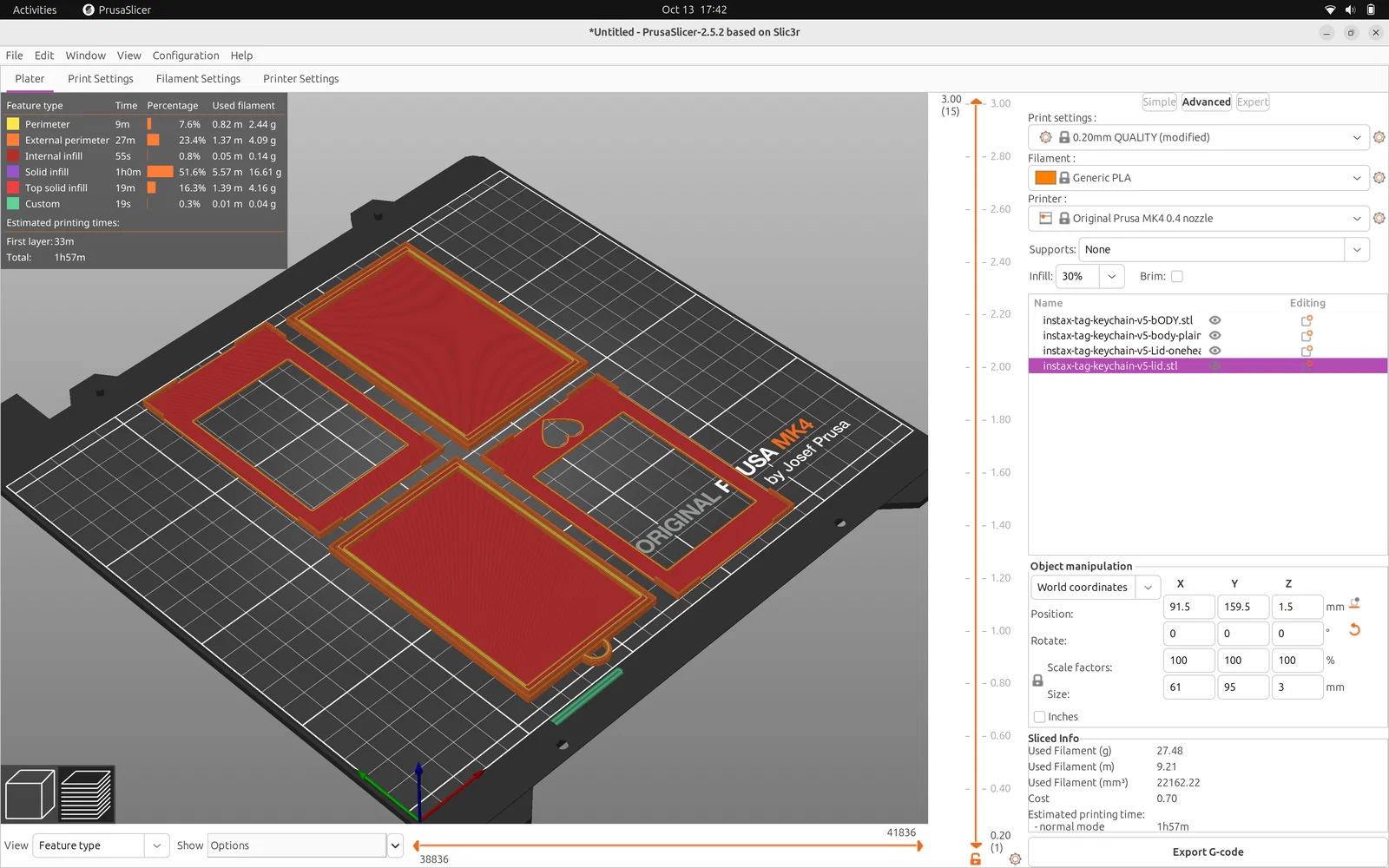This screenshot has width=1389, height=868.
Task: Switch to the 3D editor view cube icon
Action: [30, 793]
